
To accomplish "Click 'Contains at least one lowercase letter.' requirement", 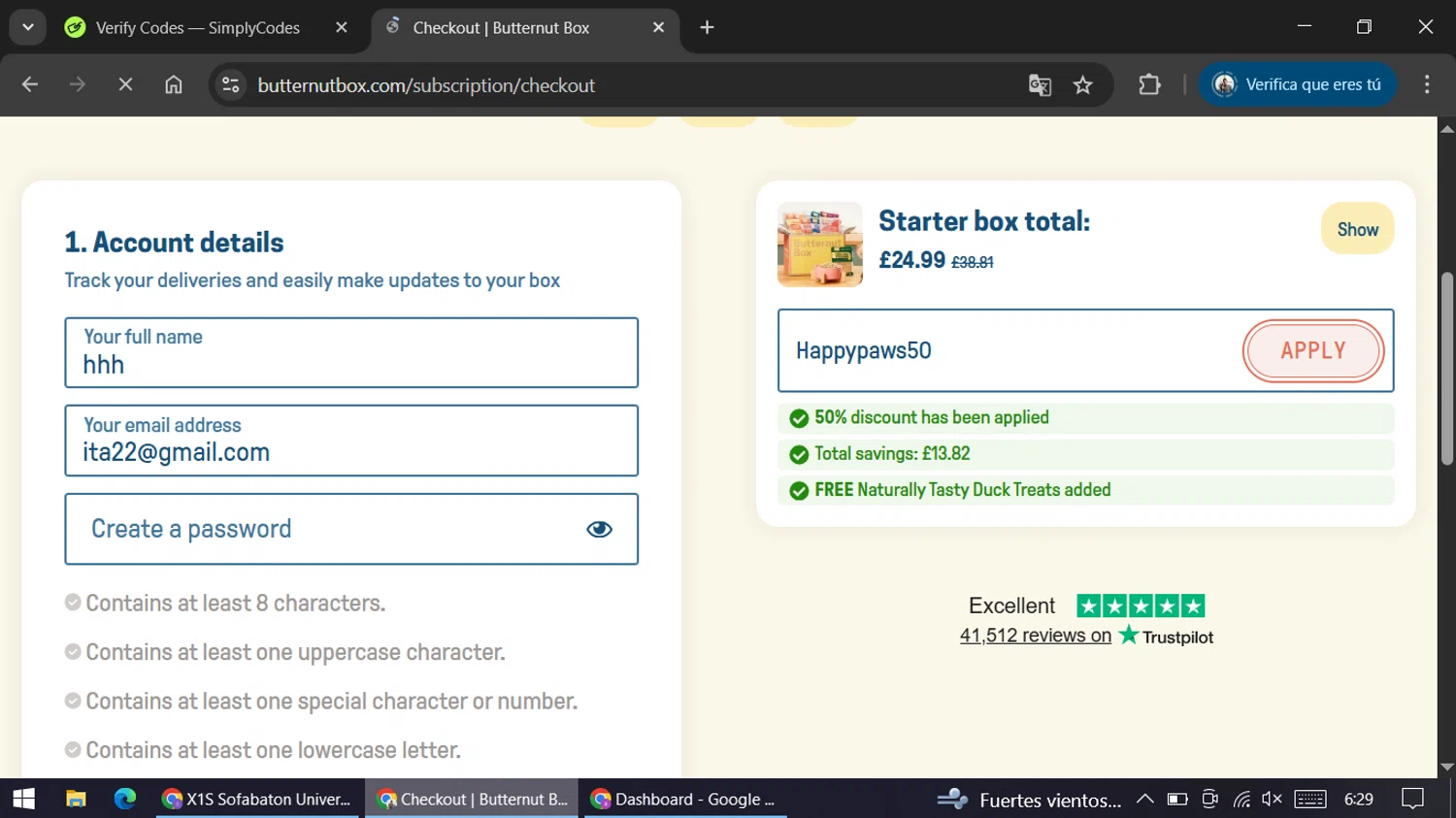I will point(273,750).
